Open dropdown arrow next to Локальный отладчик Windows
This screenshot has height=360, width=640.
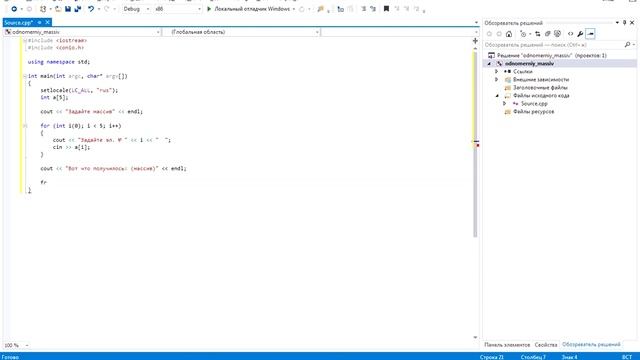(x=294, y=9)
